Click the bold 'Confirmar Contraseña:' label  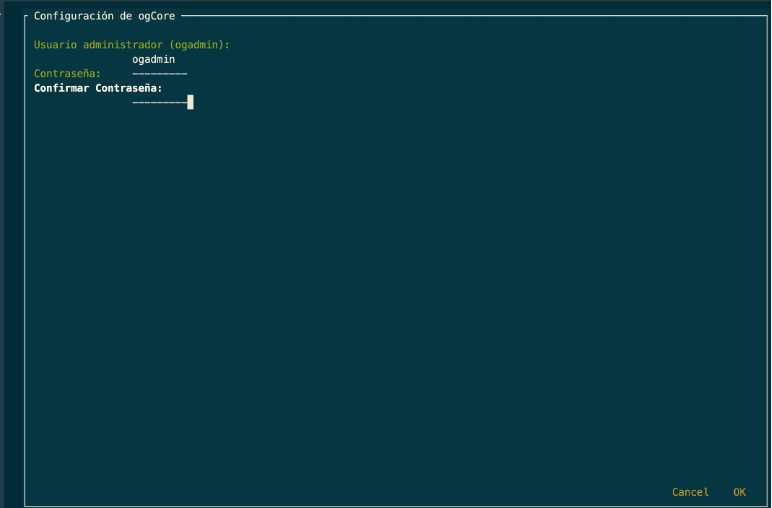pos(98,88)
